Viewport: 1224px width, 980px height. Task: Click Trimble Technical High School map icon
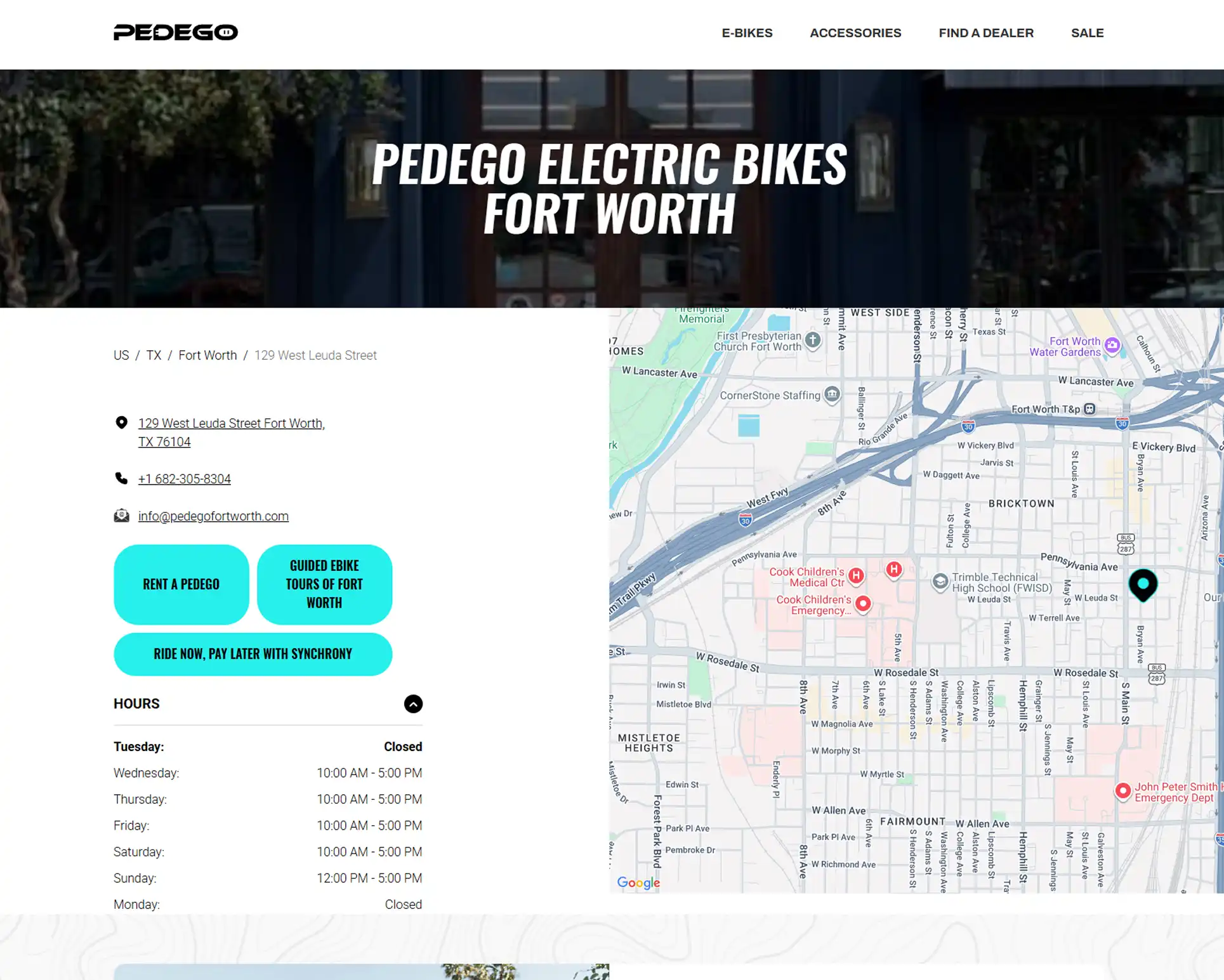(940, 582)
